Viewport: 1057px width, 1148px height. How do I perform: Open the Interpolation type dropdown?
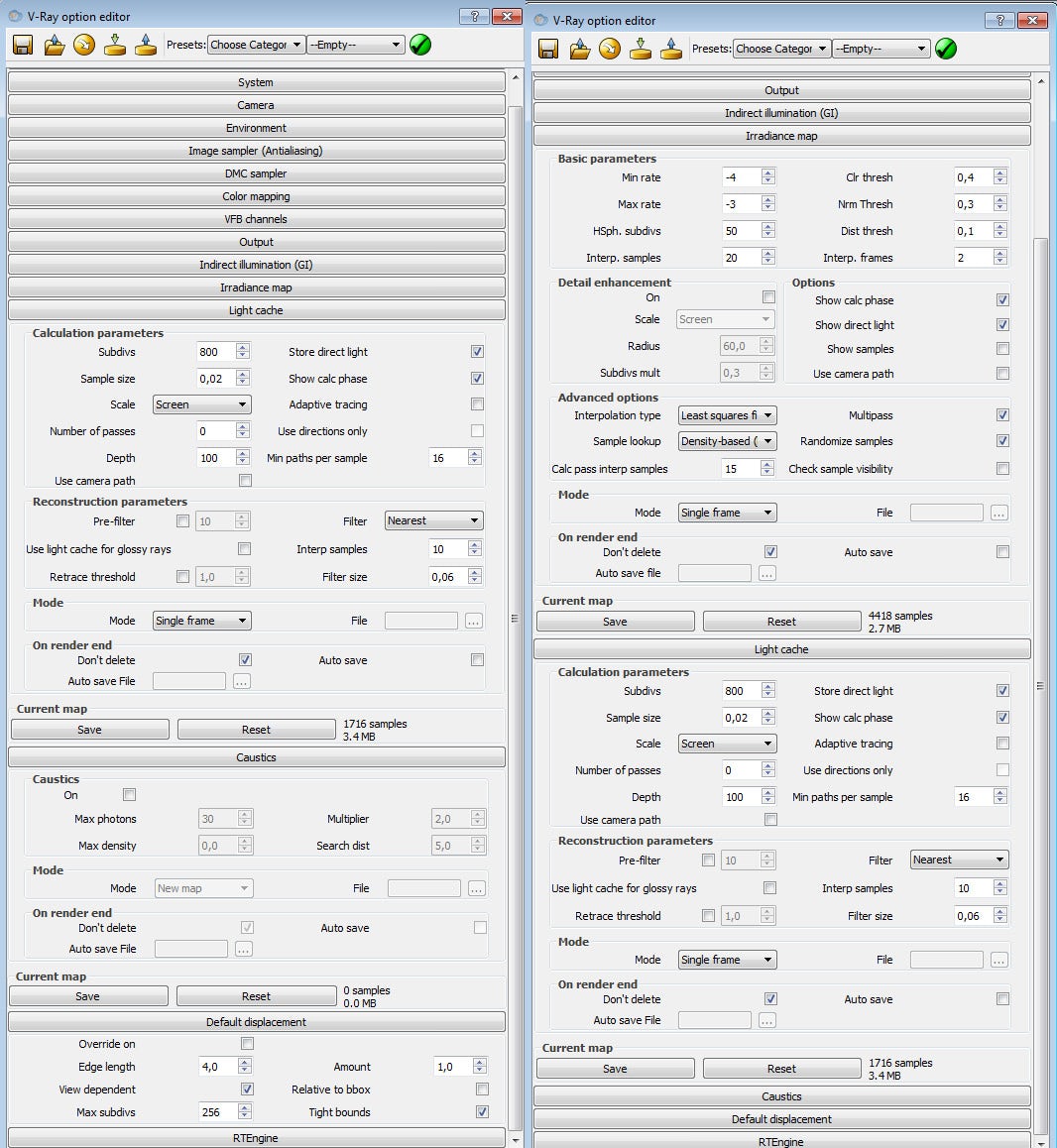point(727,415)
